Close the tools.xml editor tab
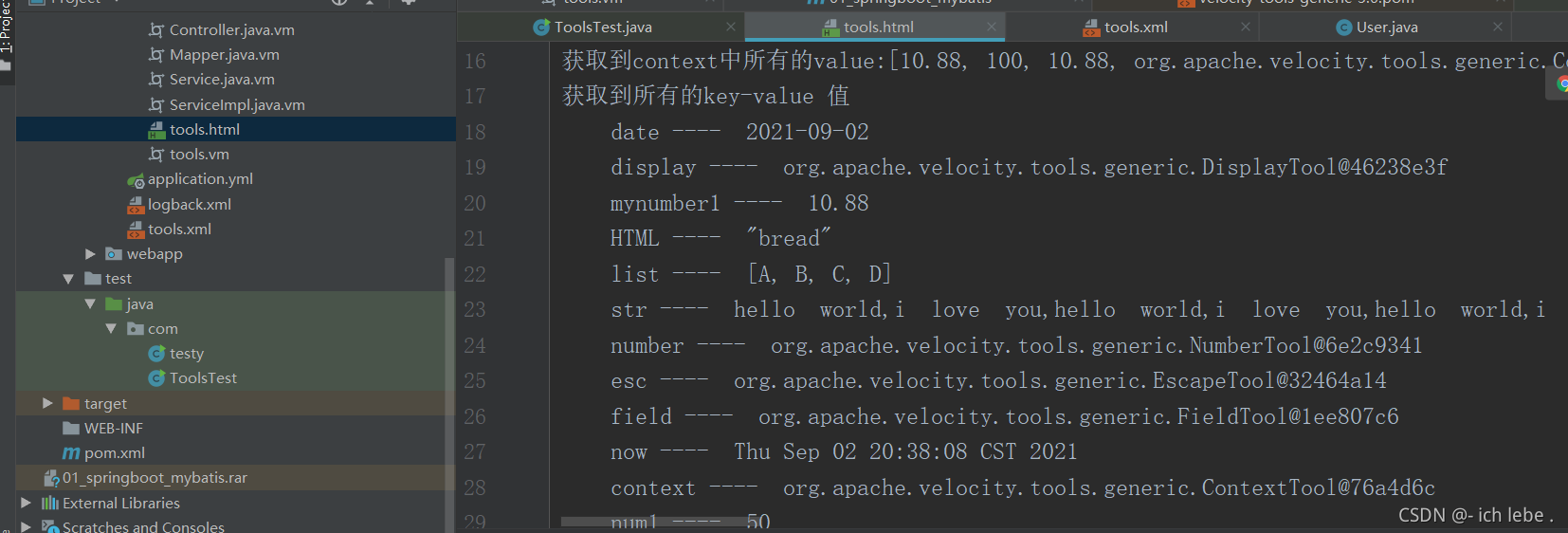Image resolution: width=1568 pixels, height=533 pixels. coord(1246,27)
